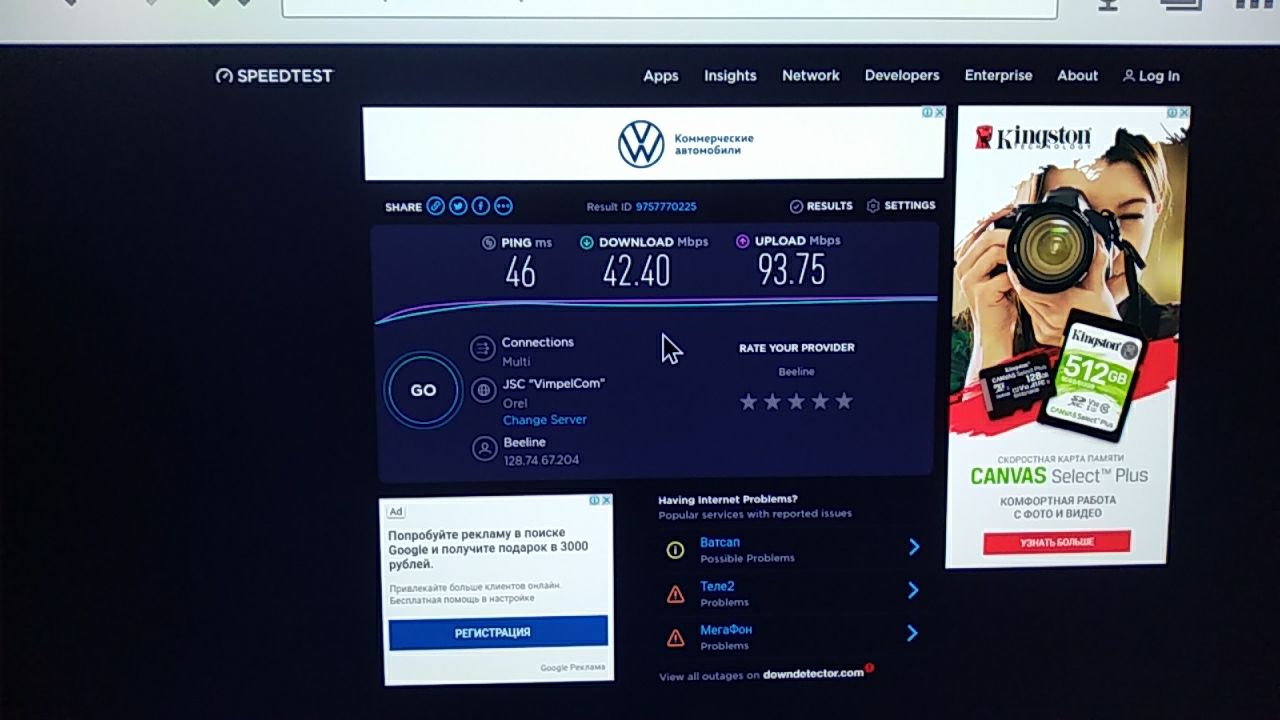Screen dimensions: 1280x720
Task: Open Speedtest Settings
Action: click(901, 206)
